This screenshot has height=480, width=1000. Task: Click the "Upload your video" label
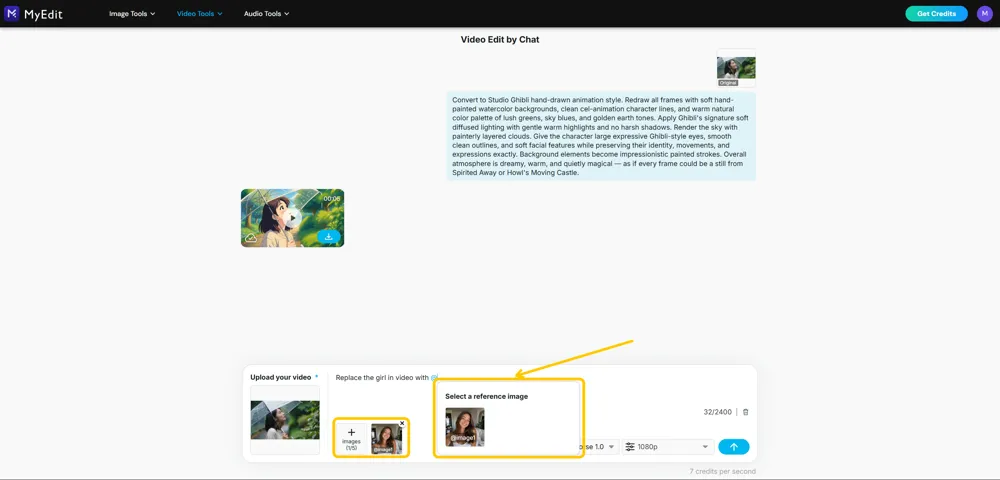pyautogui.click(x=281, y=377)
